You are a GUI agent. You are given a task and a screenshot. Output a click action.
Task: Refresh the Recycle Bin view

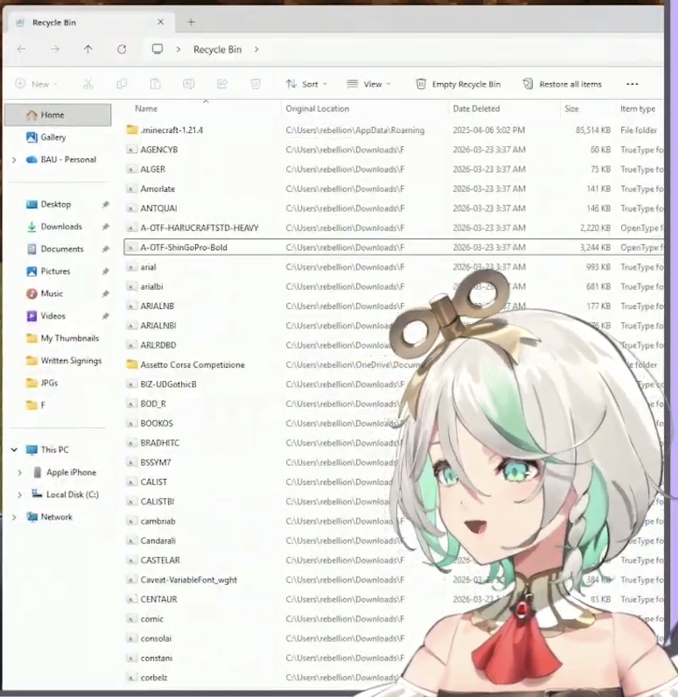click(x=121, y=49)
